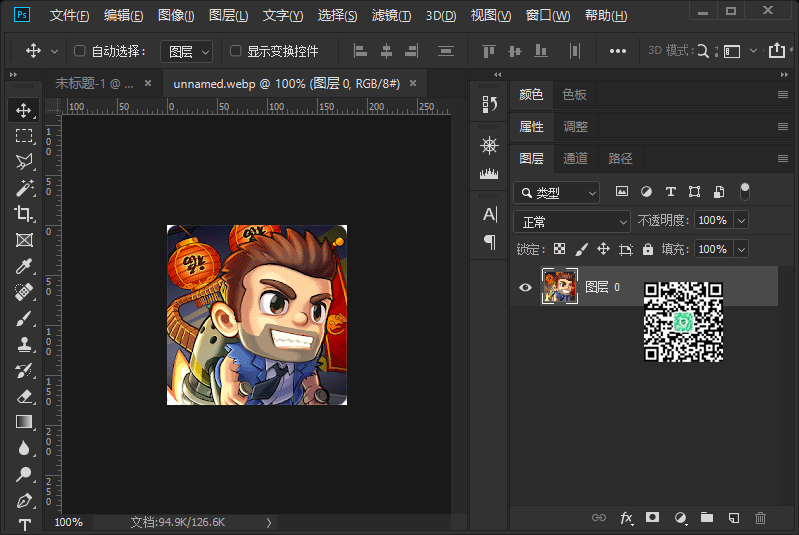Select the Eraser tool
Image resolution: width=799 pixels, height=535 pixels.
24,396
